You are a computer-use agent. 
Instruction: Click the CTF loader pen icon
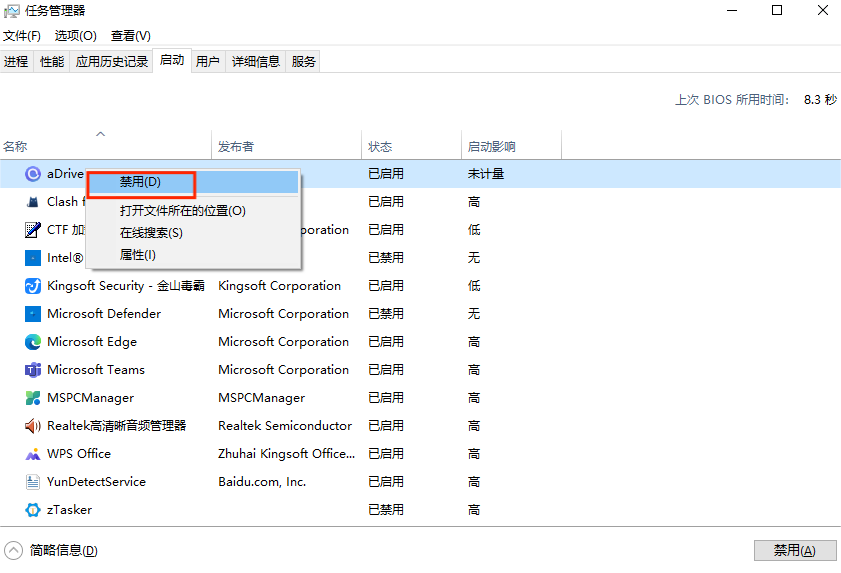33,230
